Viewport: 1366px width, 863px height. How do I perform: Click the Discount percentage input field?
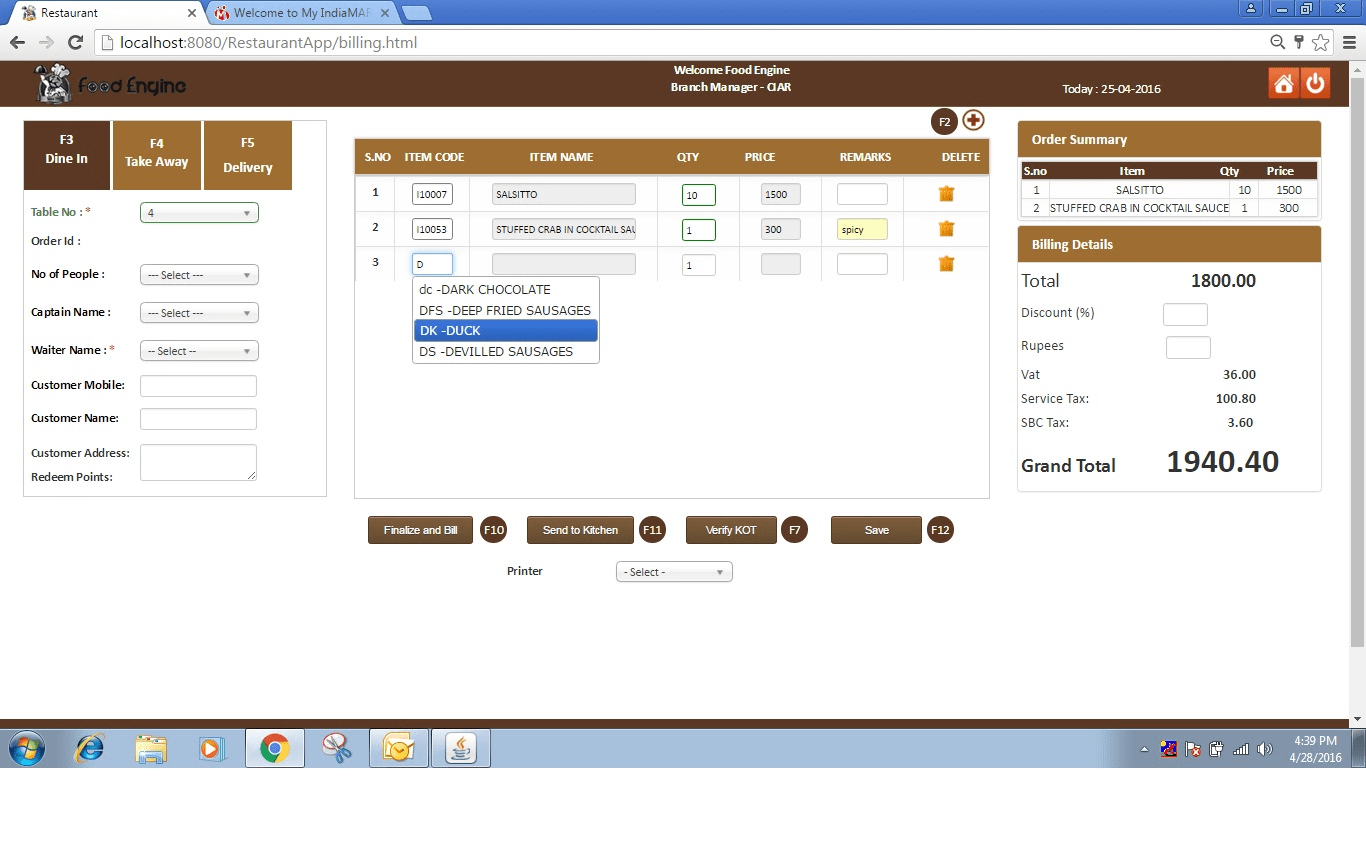[1184, 313]
